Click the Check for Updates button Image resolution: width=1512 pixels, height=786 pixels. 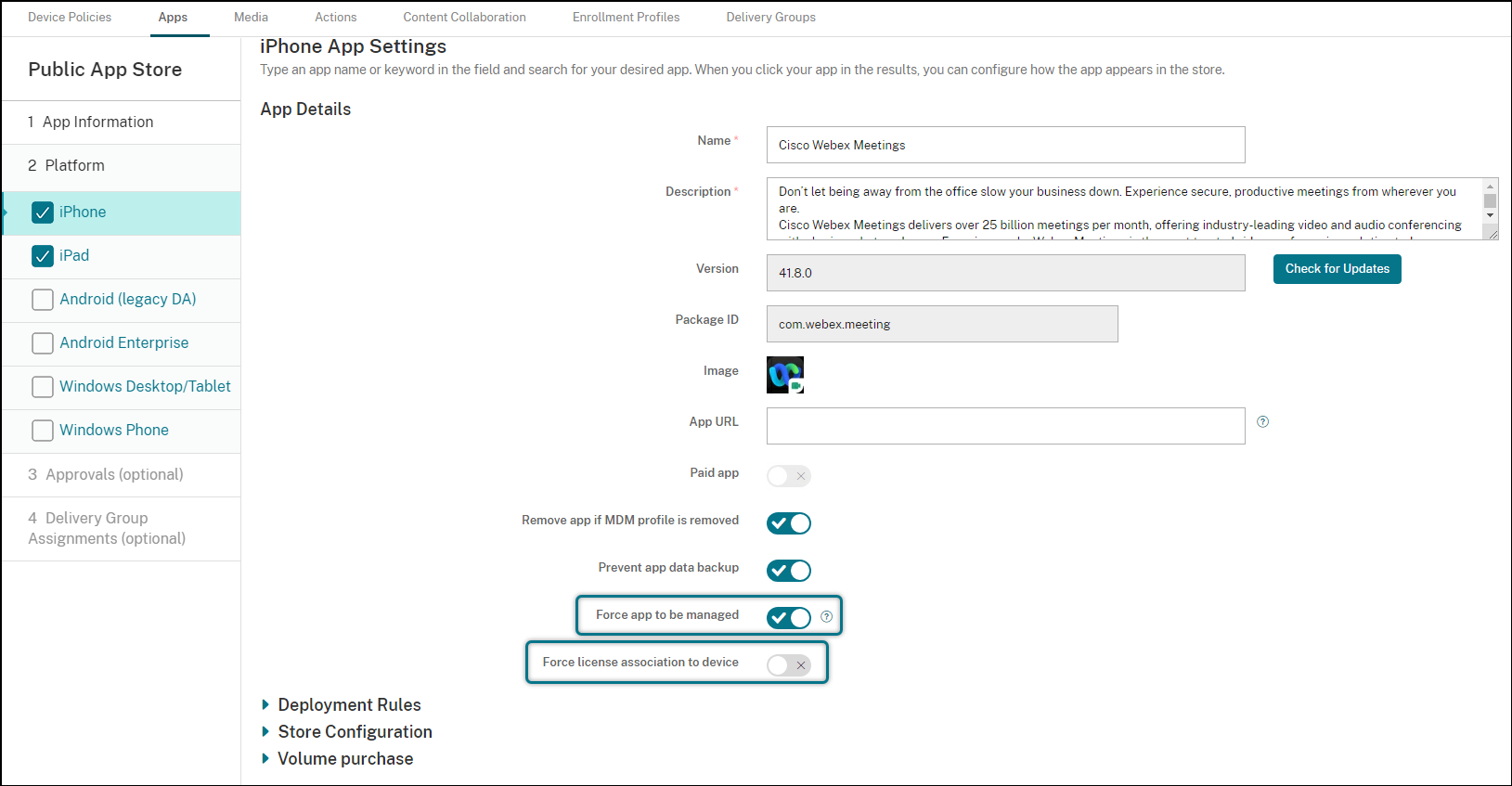click(x=1337, y=269)
